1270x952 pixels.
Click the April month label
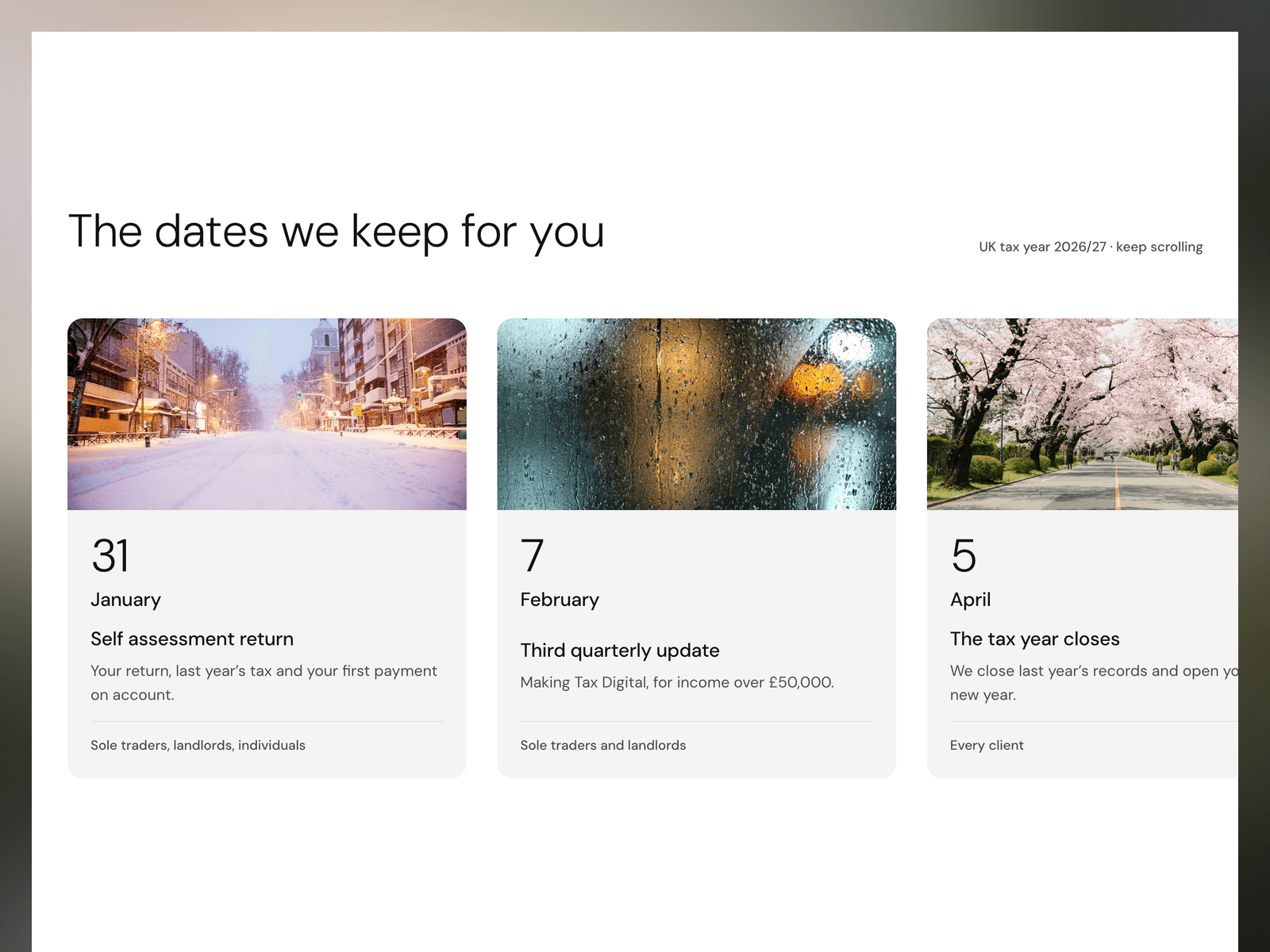(970, 600)
